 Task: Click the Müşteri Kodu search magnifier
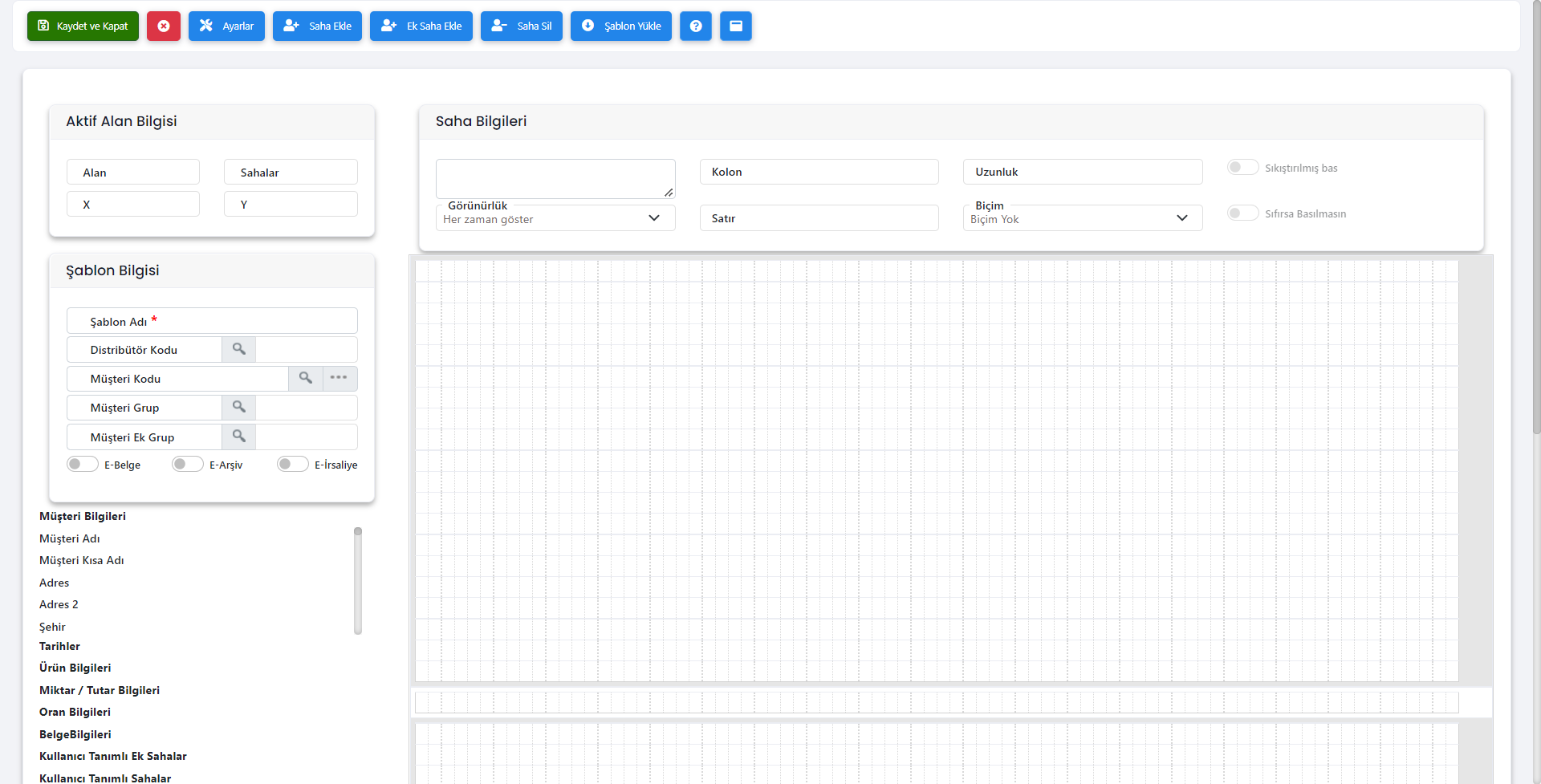click(305, 378)
